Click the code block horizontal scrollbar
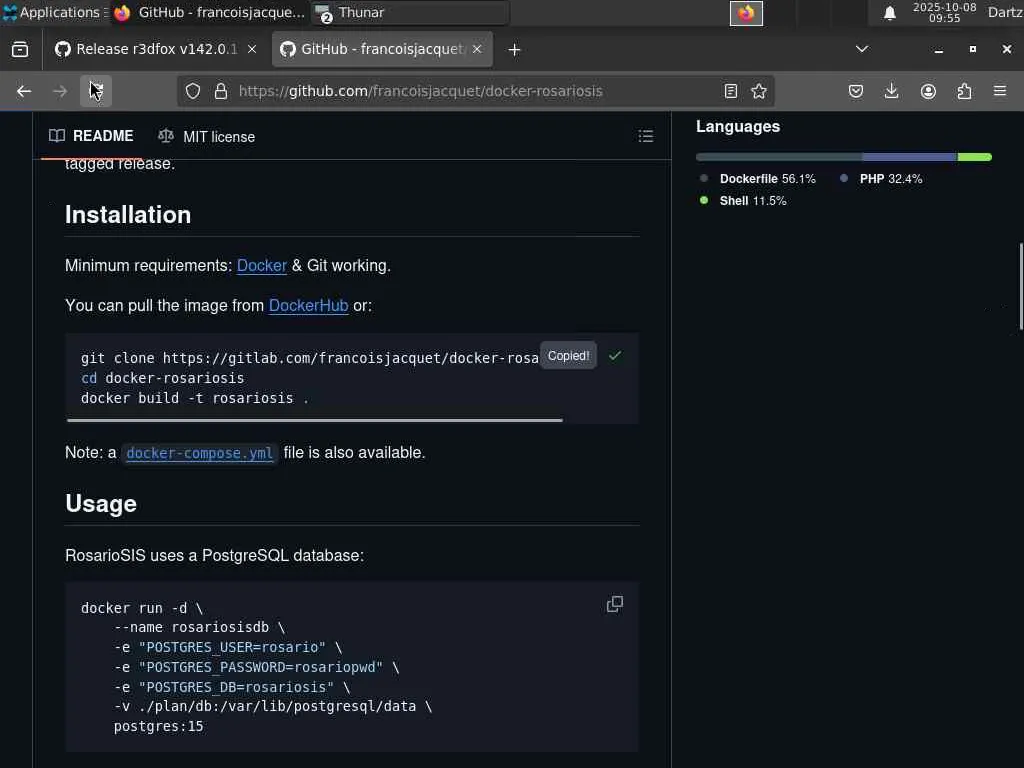This screenshot has height=768, width=1024. point(315,421)
